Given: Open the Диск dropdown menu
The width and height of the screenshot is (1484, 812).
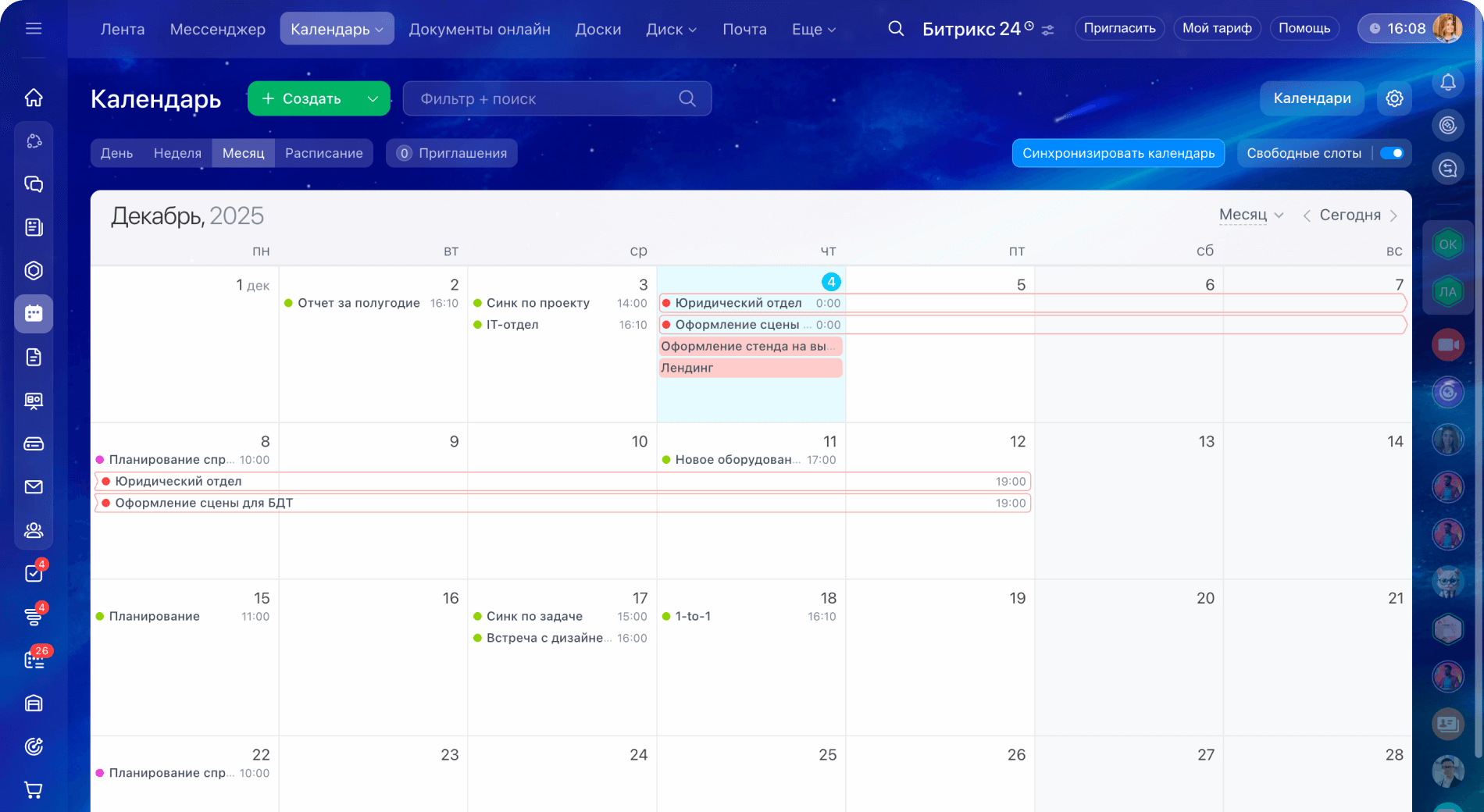Looking at the screenshot, I should point(670,30).
